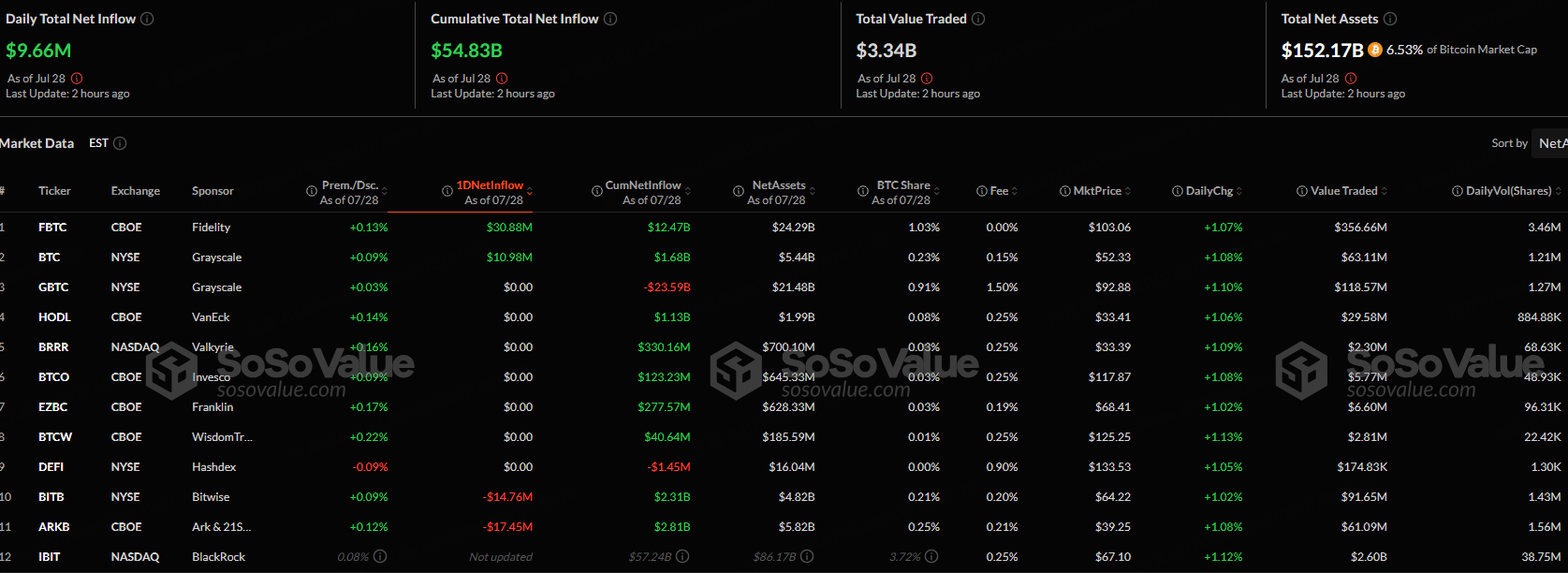Open the HODL ticker link
Image resolution: width=1568 pixels, height=573 pixels.
54,317
